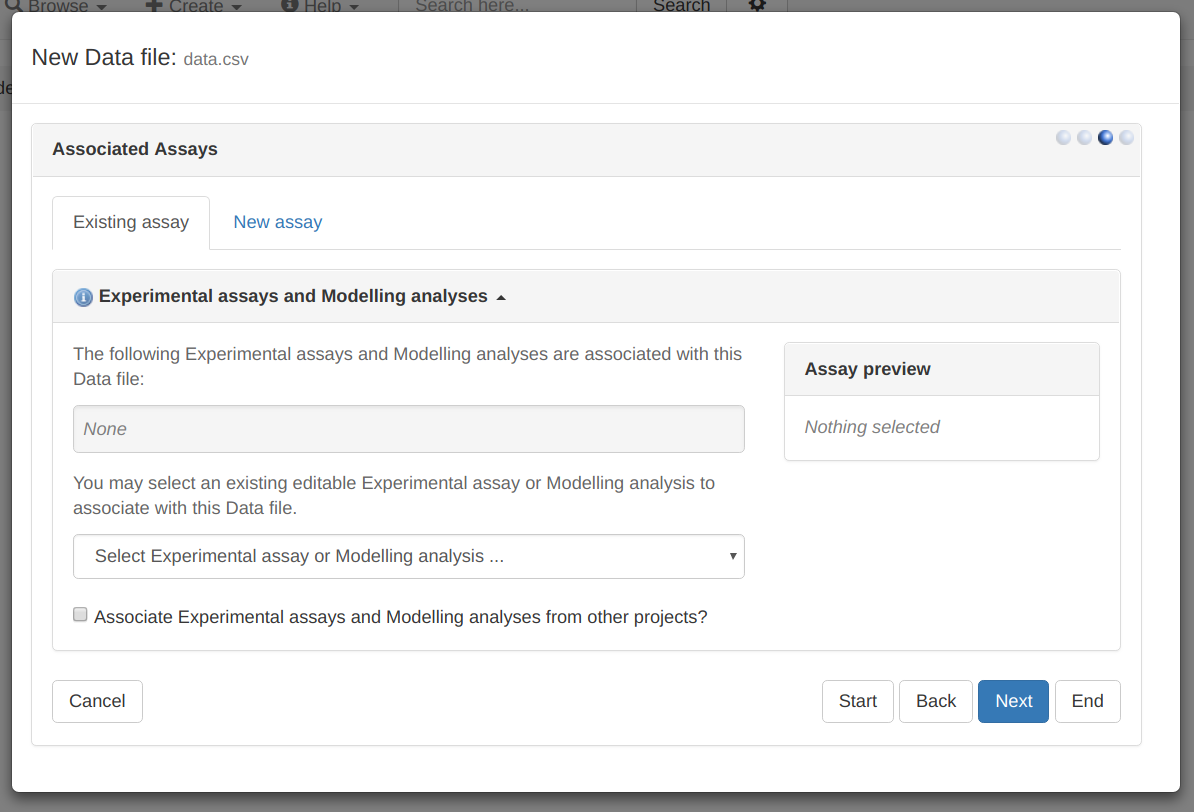Focus the 'Search here...' input field
1194x812 pixels.
pos(516,6)
